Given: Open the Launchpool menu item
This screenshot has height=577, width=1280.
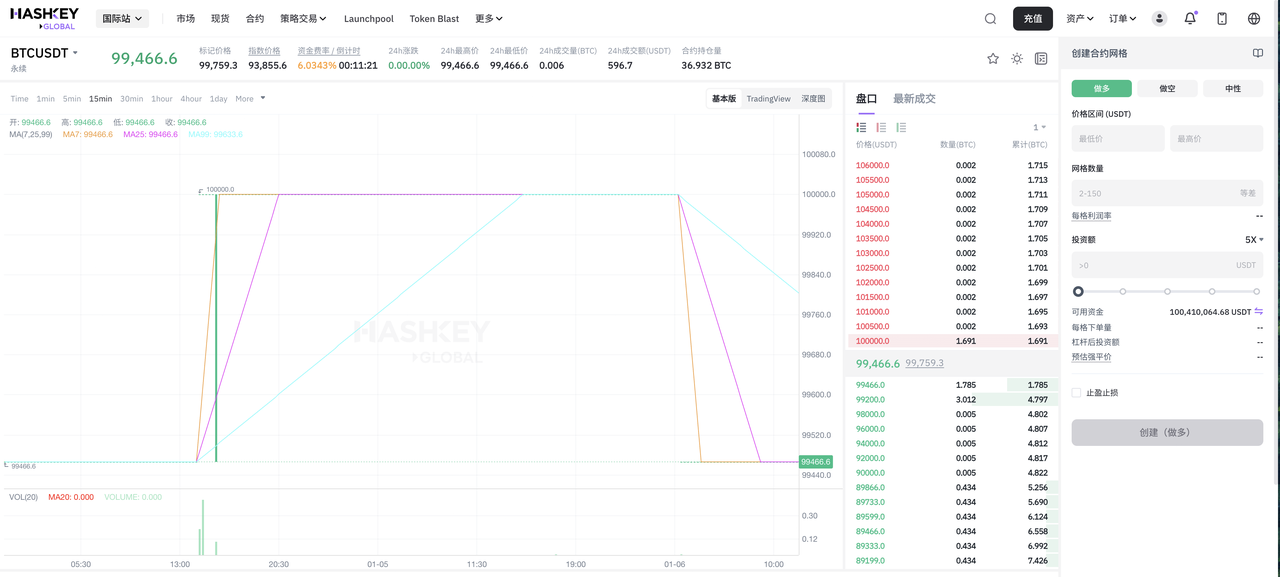Looking at the screenshot, I should point(368,19).
